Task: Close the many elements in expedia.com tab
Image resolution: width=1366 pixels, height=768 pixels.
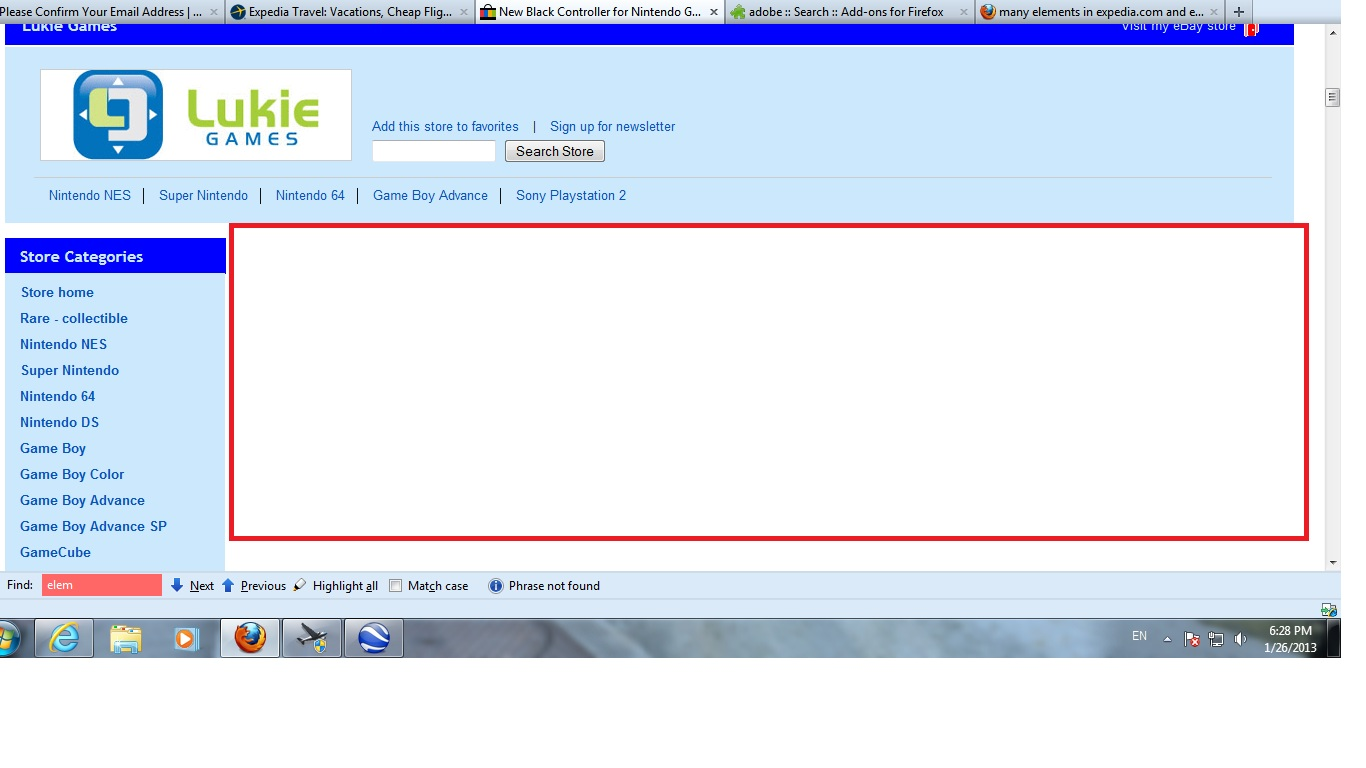Action: click(x=1214, y=12)
